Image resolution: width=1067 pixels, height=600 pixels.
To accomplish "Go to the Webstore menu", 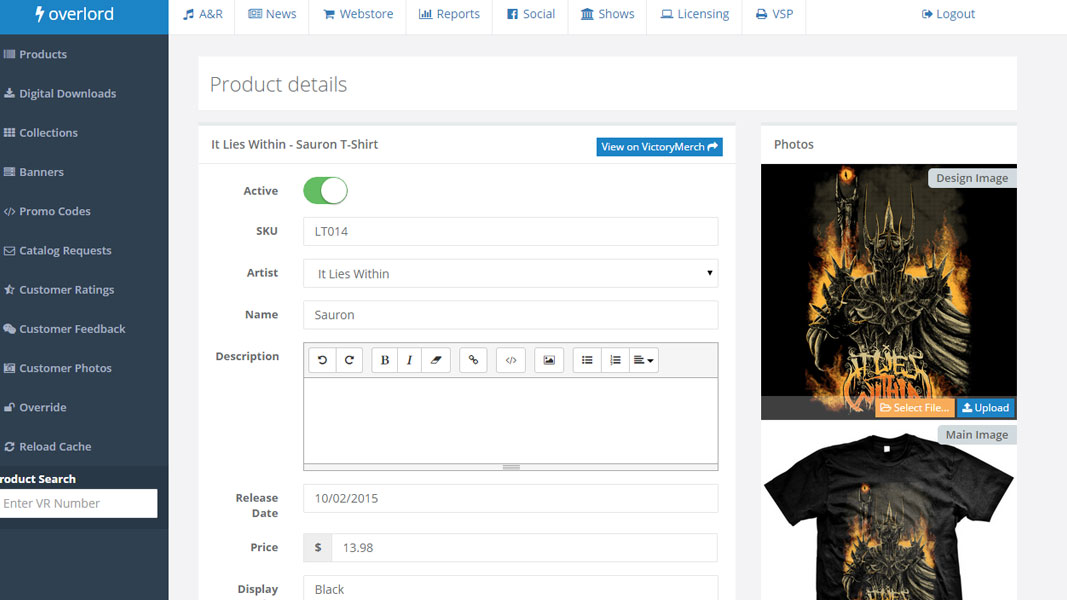I will click(358, 14).
